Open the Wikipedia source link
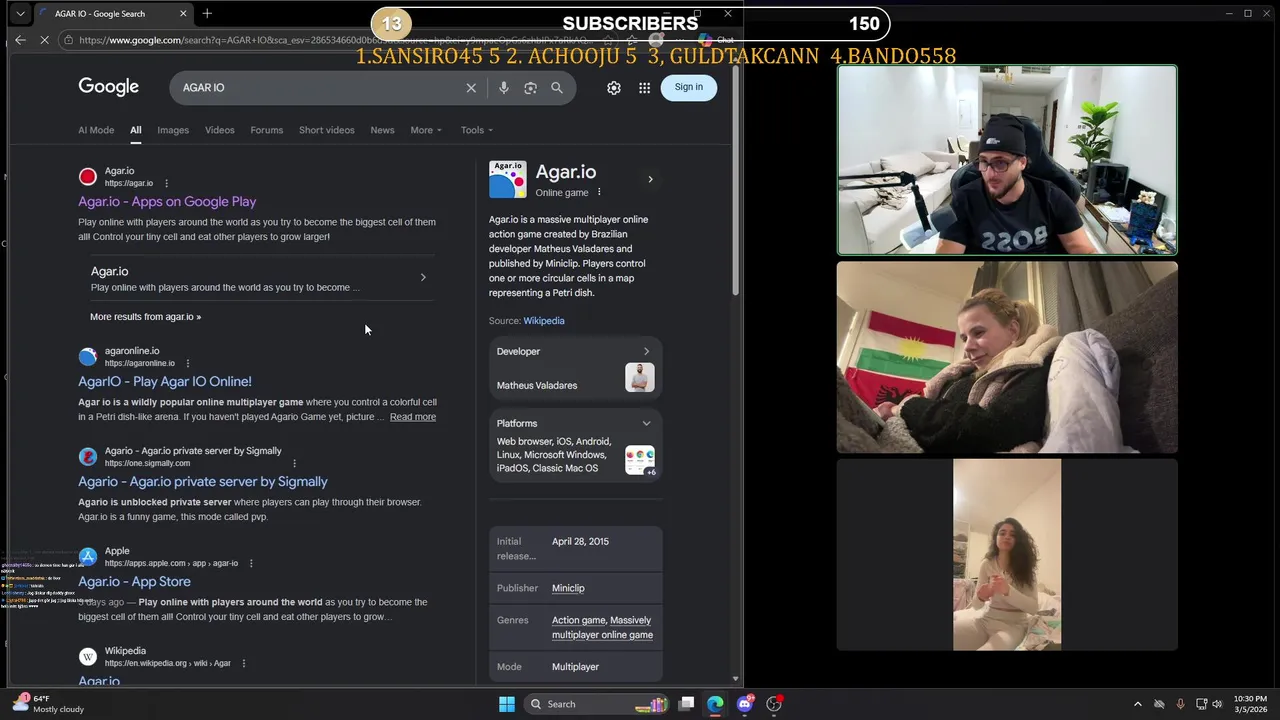 click(544, 321)
